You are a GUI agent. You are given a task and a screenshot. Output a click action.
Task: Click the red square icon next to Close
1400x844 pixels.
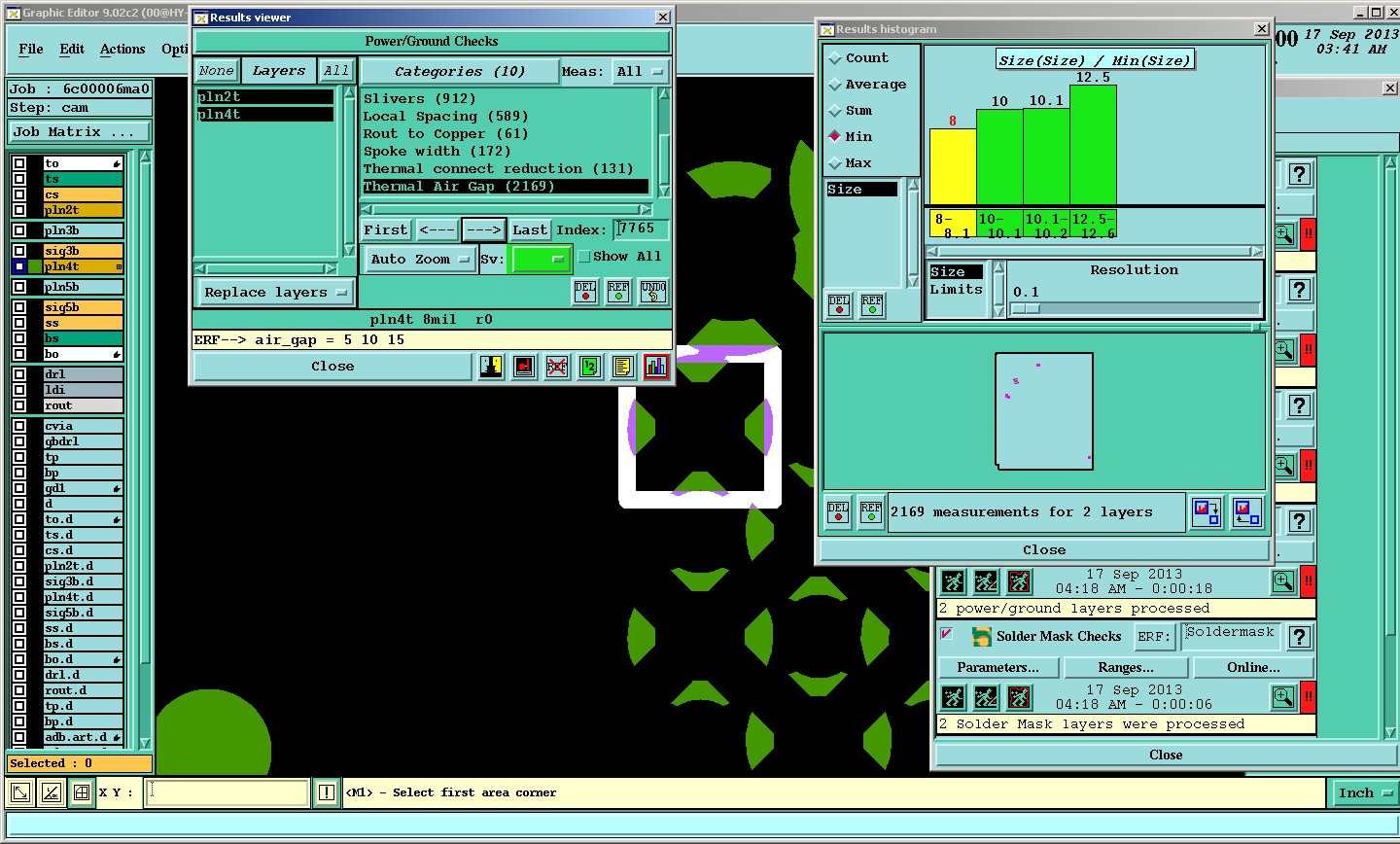pos(524,367)
